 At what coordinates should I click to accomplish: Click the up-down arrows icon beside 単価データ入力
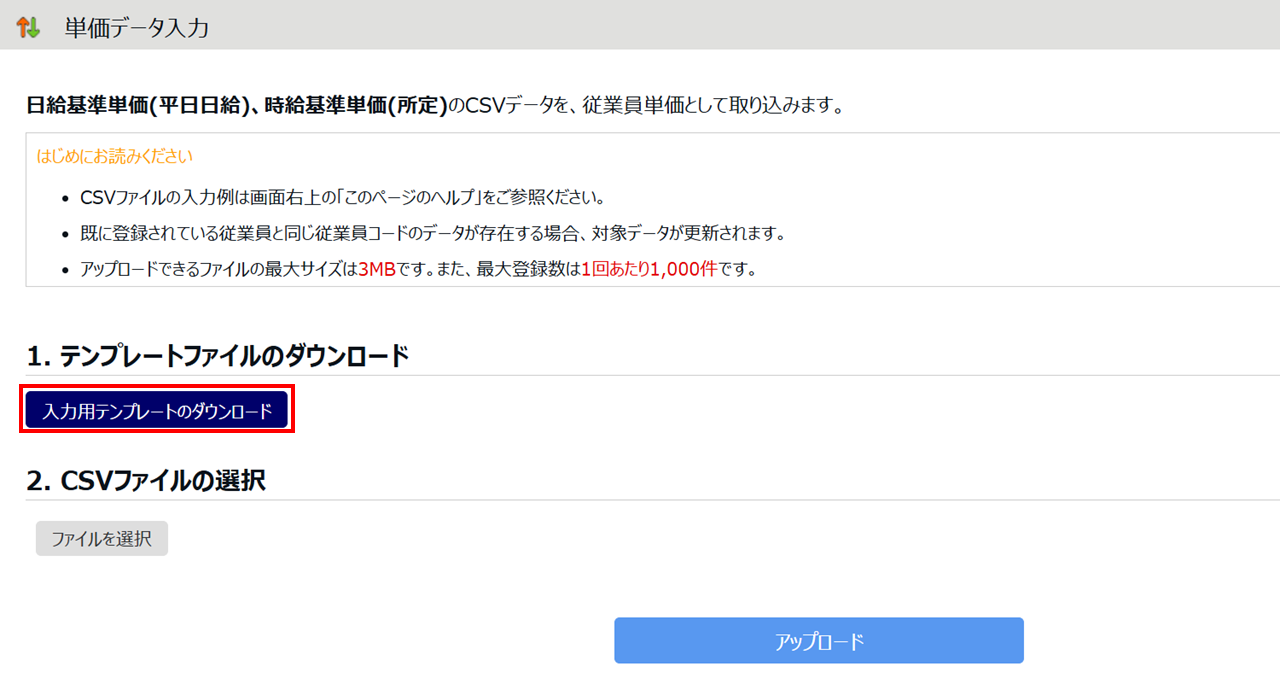click(x=28, y=27)
